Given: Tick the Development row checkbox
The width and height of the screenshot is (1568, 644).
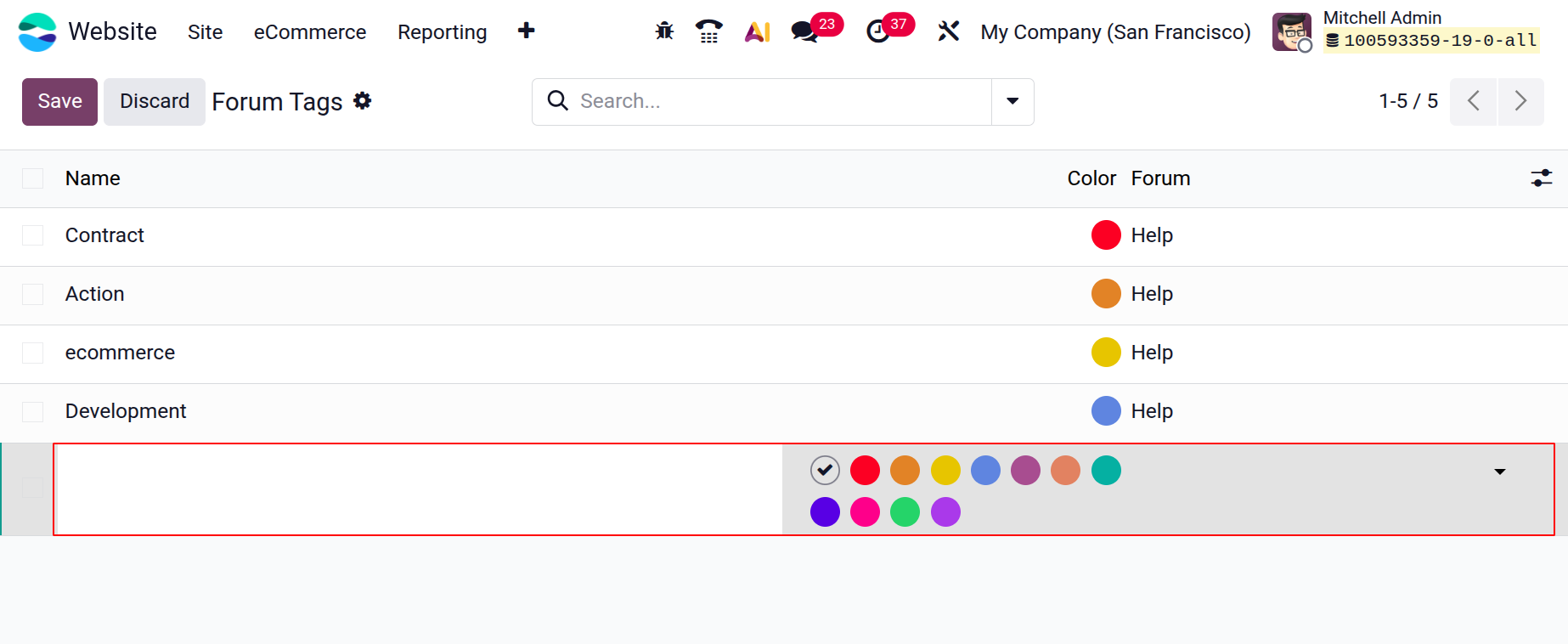Looking at the screenshot, I should click(33, 411).
